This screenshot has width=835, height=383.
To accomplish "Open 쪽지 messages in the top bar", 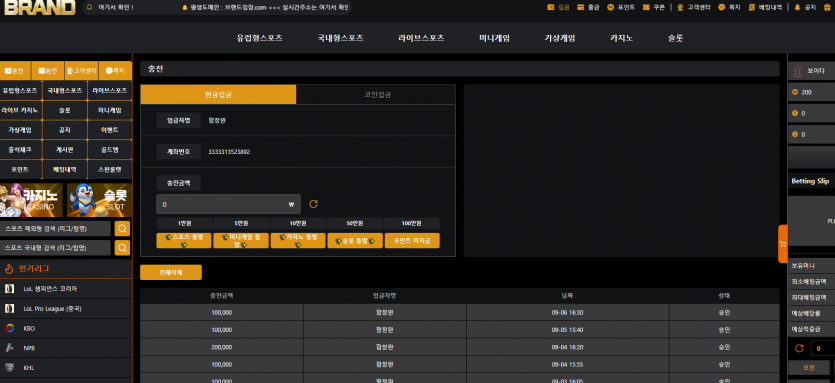I will [730, 7].
